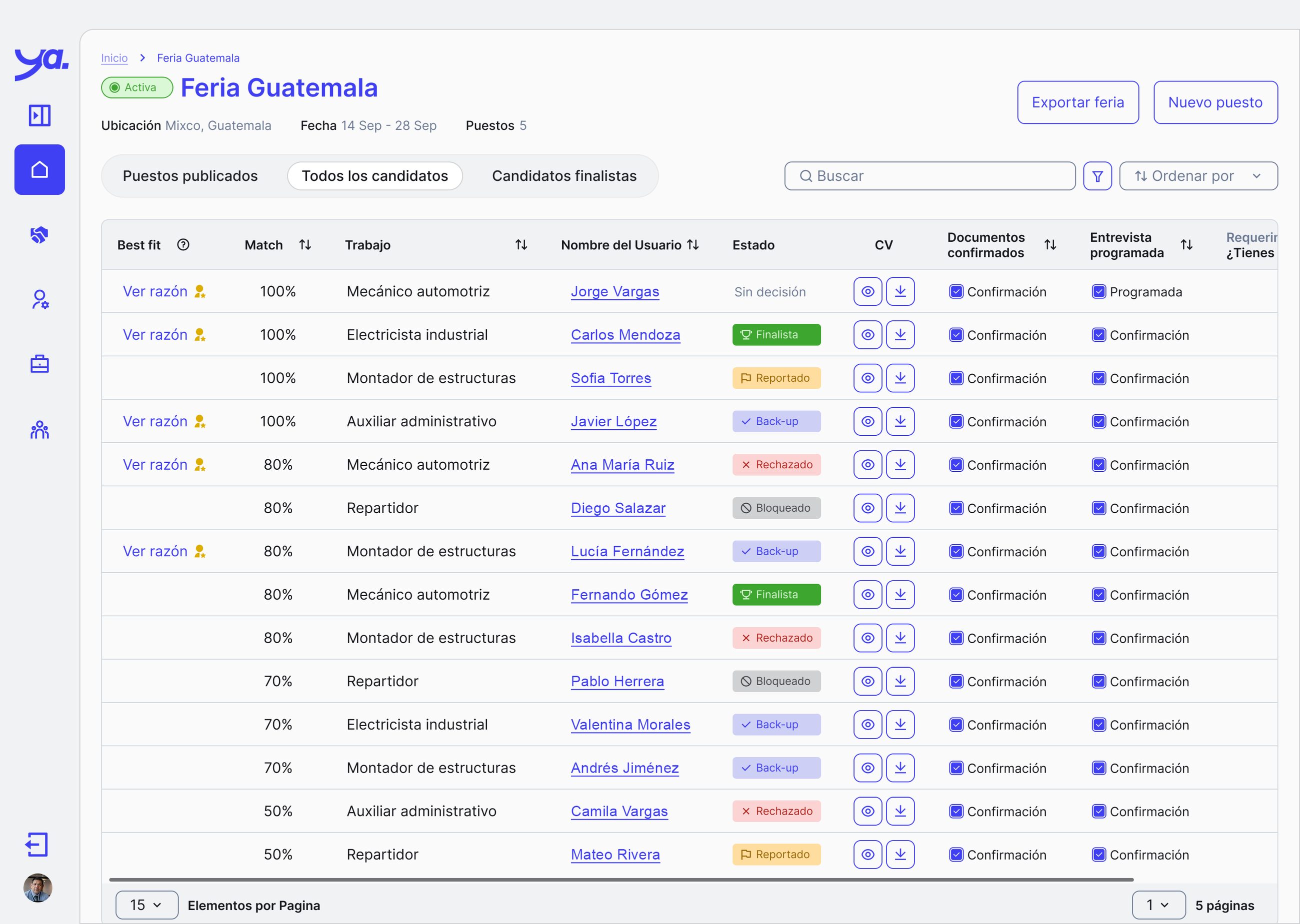
Task: Open Diego Salazar Bloqueado status badge
Action: [x=776, y=508]
